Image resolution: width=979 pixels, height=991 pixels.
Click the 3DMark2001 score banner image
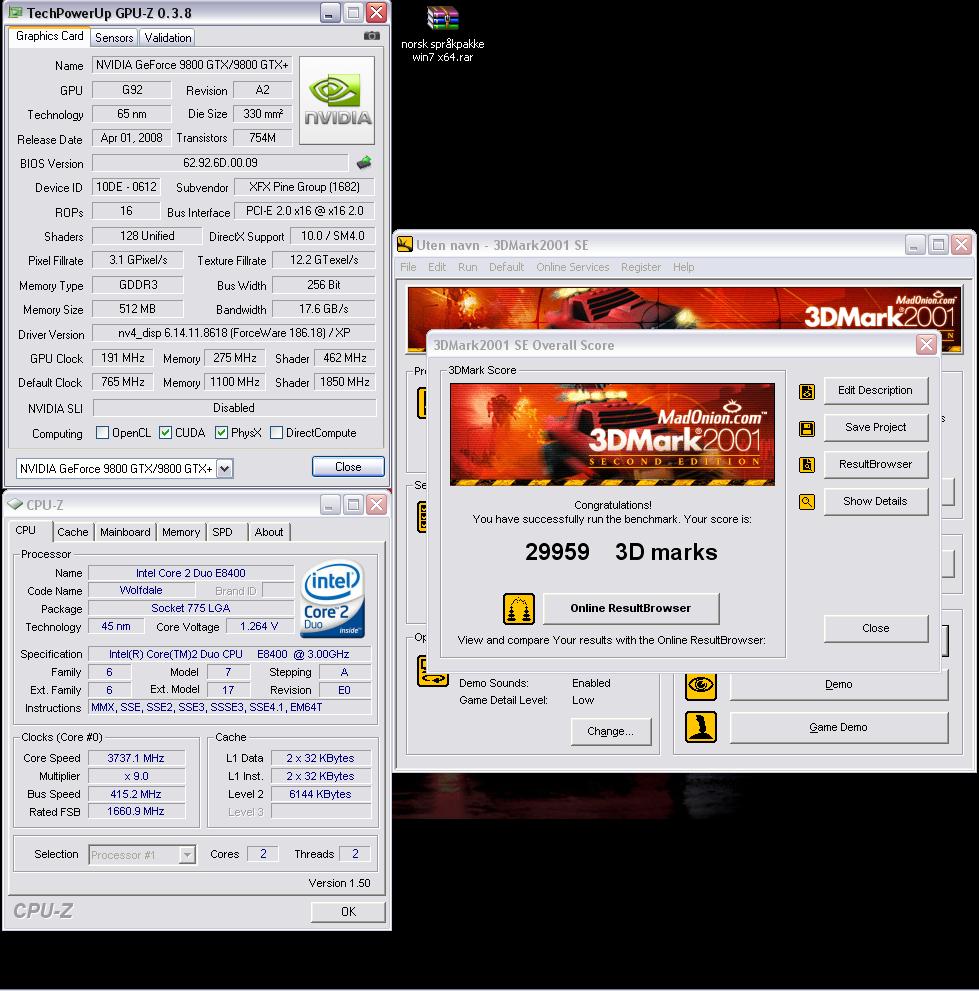(x=612, y=434)
